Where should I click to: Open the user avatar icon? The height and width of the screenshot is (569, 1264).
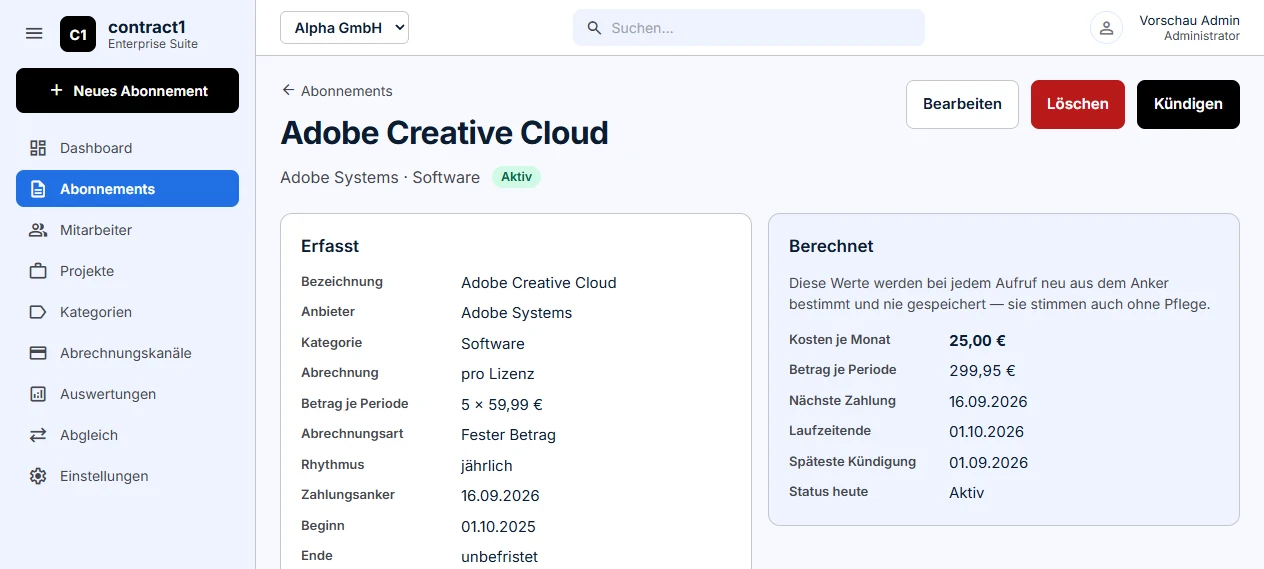point(1106,28)
